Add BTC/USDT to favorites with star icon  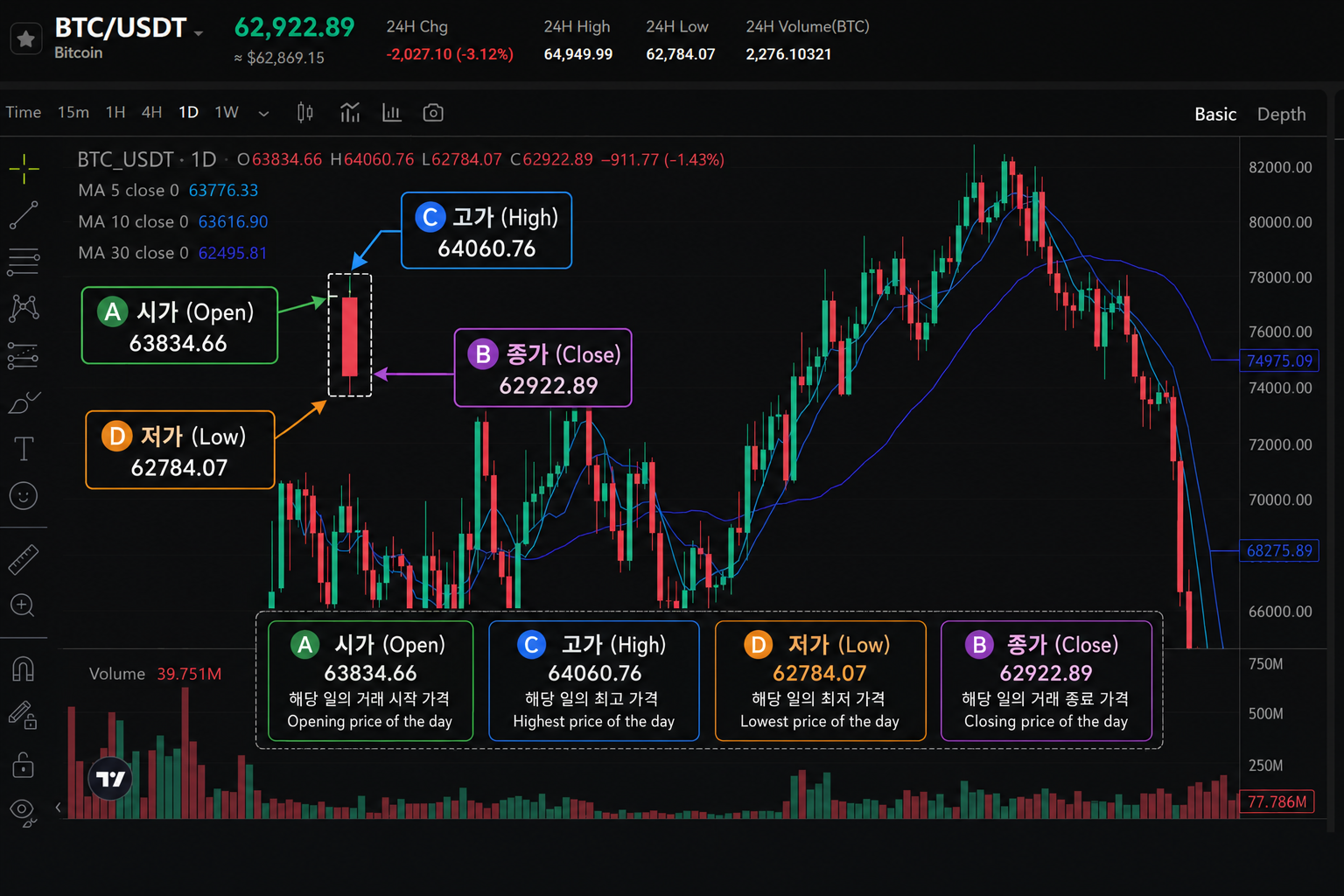(26, 38)
